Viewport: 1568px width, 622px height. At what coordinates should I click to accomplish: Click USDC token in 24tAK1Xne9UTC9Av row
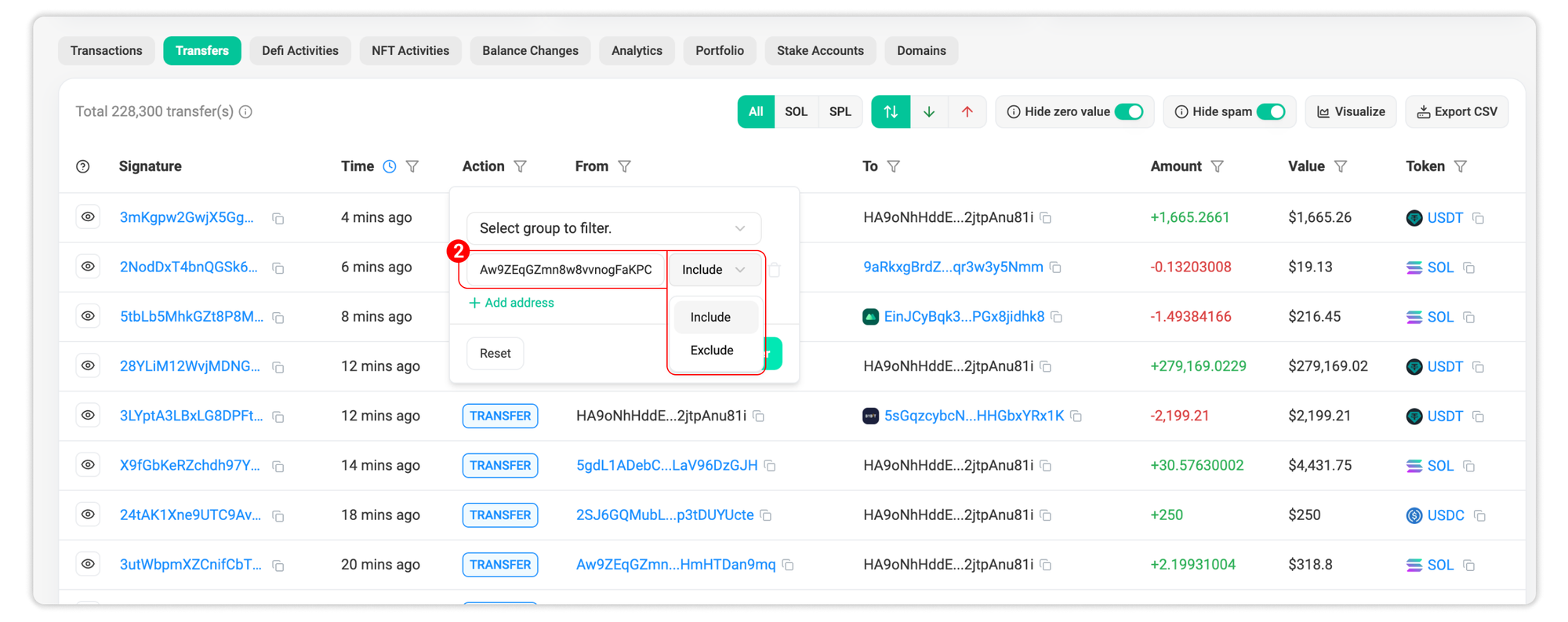(1445, 515)
